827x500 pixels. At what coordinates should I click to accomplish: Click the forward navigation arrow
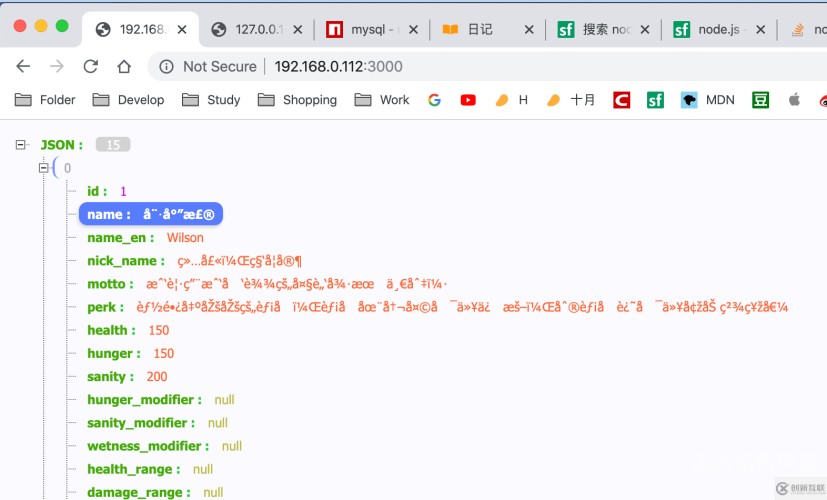coord(56,66)
